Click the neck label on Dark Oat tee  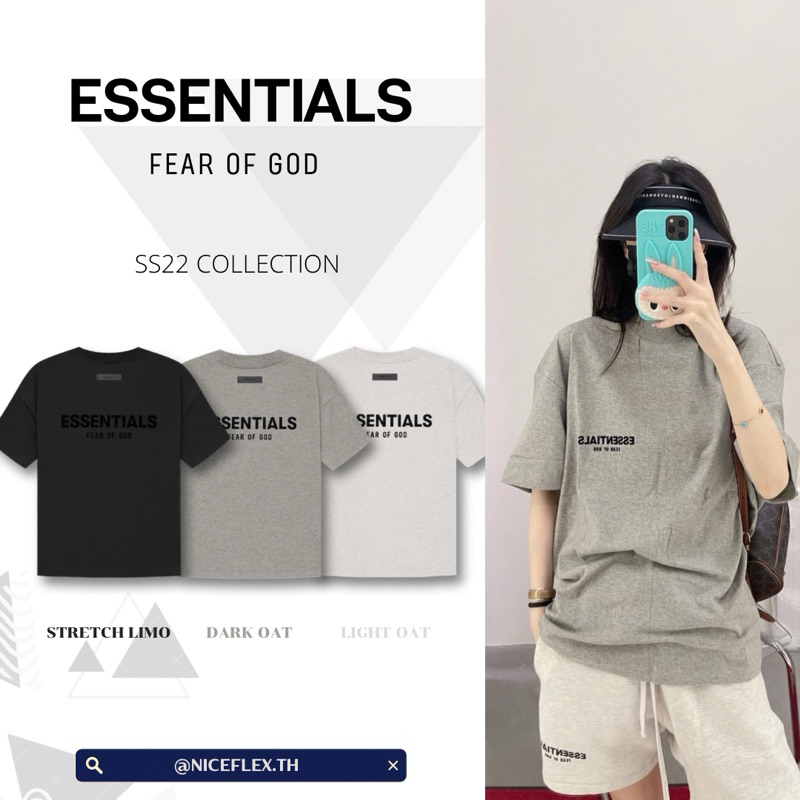click(x=249, y=379)
